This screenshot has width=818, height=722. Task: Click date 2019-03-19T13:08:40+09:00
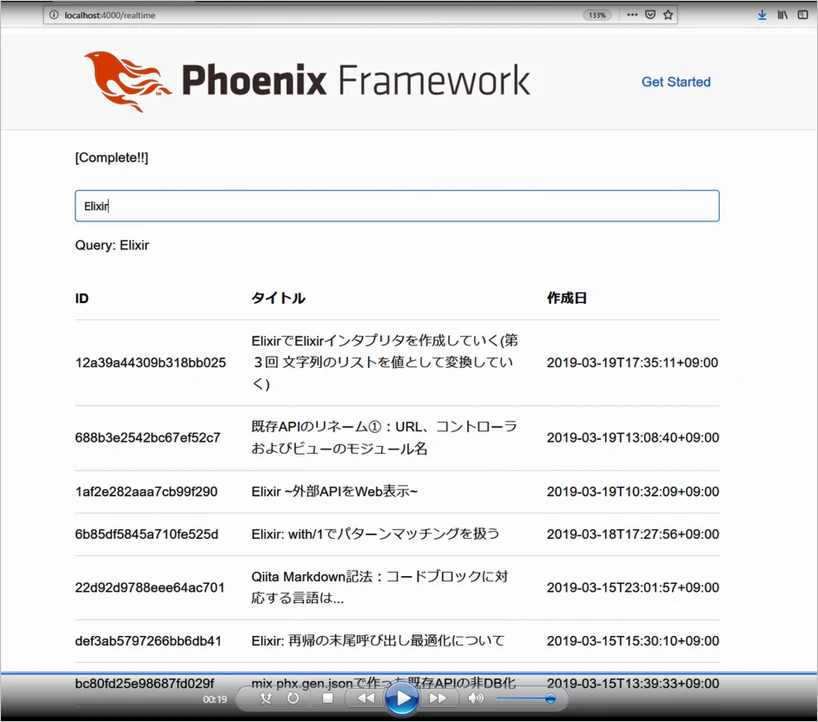coord(633,438)
